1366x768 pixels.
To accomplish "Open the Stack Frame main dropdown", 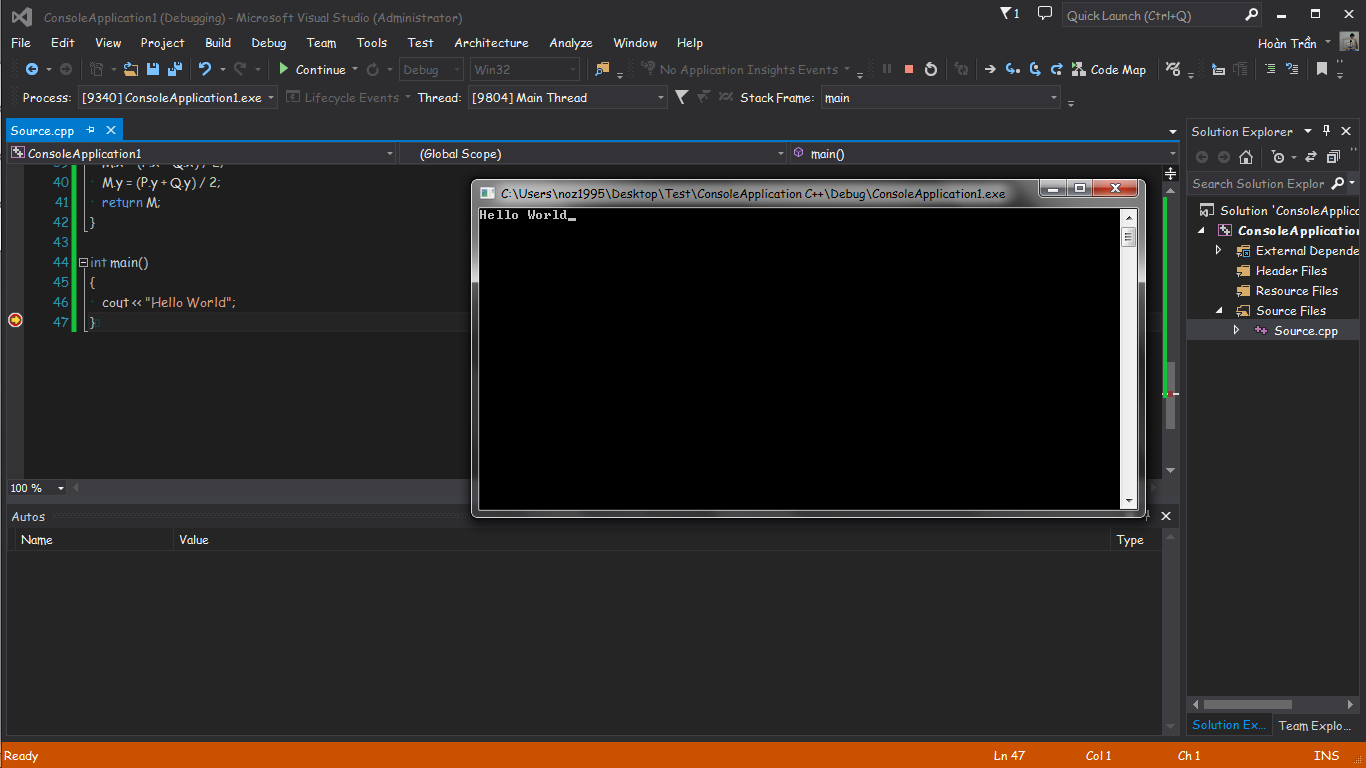I will [1054, 98].
